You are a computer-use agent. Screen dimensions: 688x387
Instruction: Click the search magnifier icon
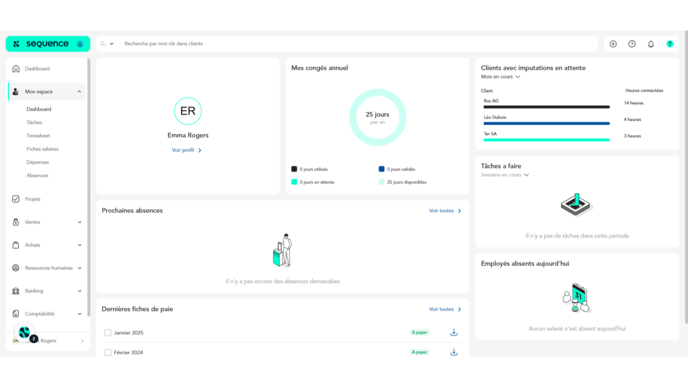coord(103,44)
